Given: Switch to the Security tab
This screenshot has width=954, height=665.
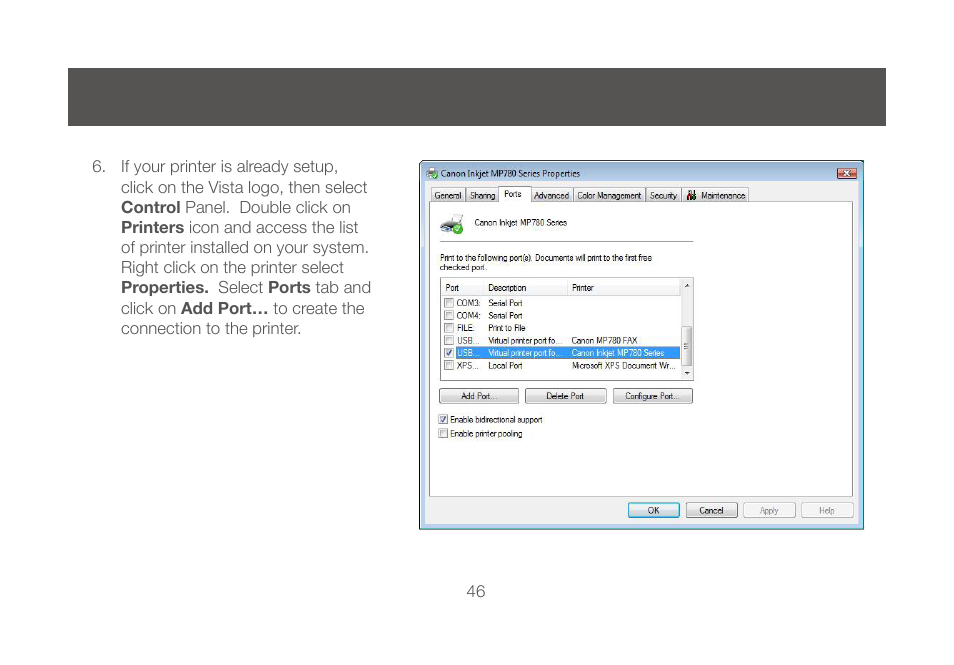Looking at the screenshot, I should [x=663, y=195].
